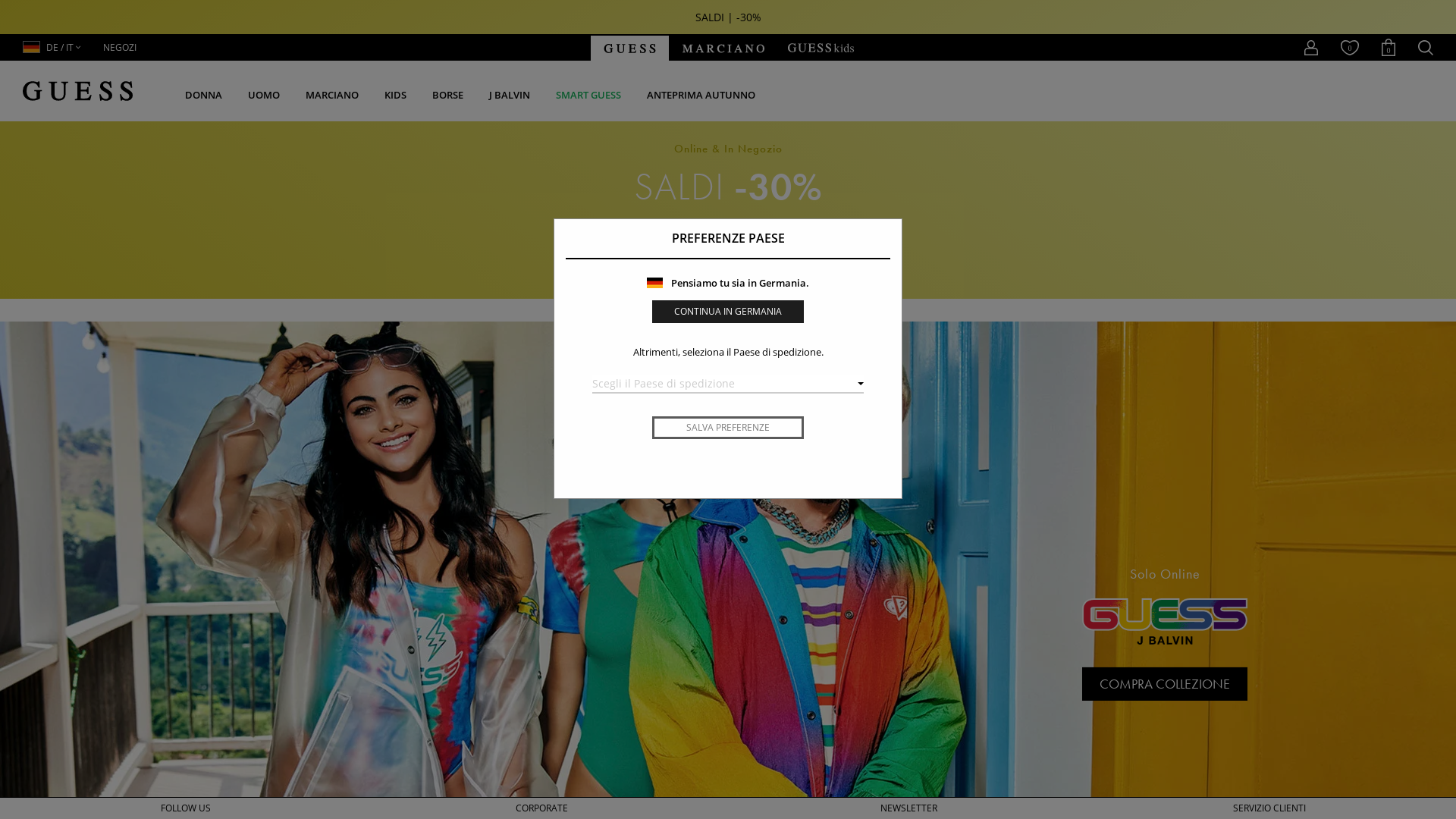The height and width of the screenshot is (819, 1456).
Task: Click Salva Preferenze button
Action: 727,428
